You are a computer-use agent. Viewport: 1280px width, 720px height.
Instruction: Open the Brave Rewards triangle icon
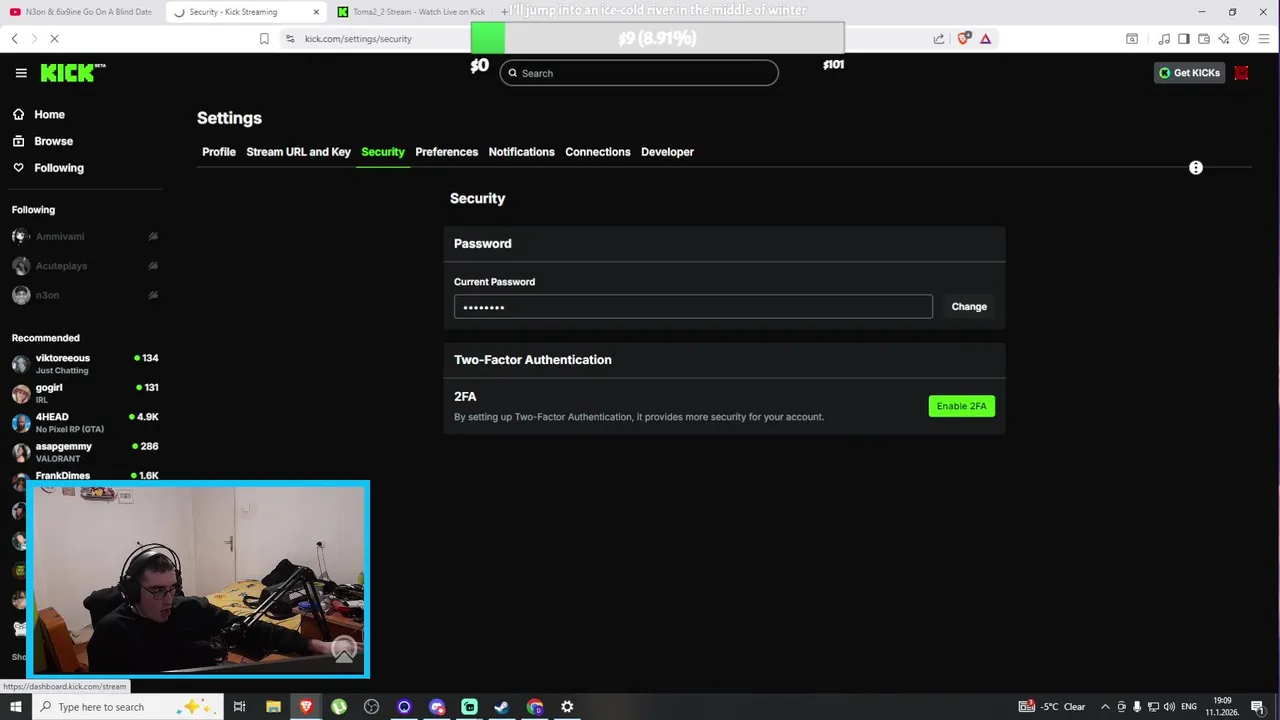coord(985,39)
